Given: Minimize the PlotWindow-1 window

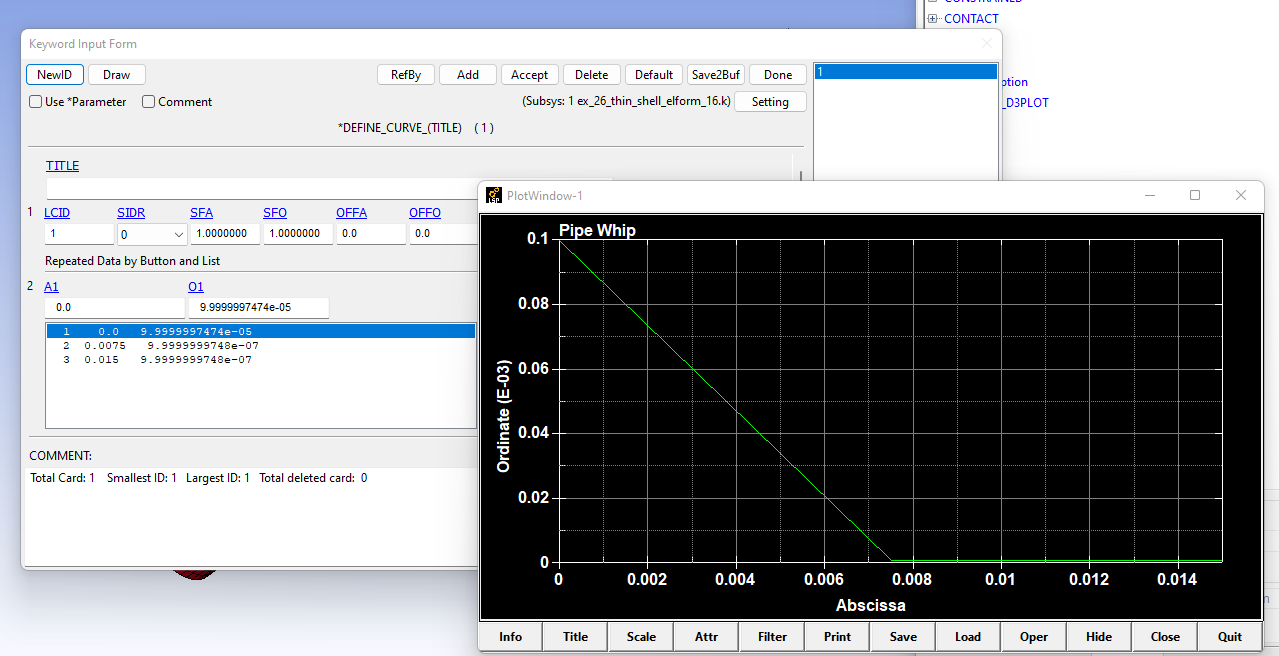Looking at the screenshot, I should point(1148,195).
